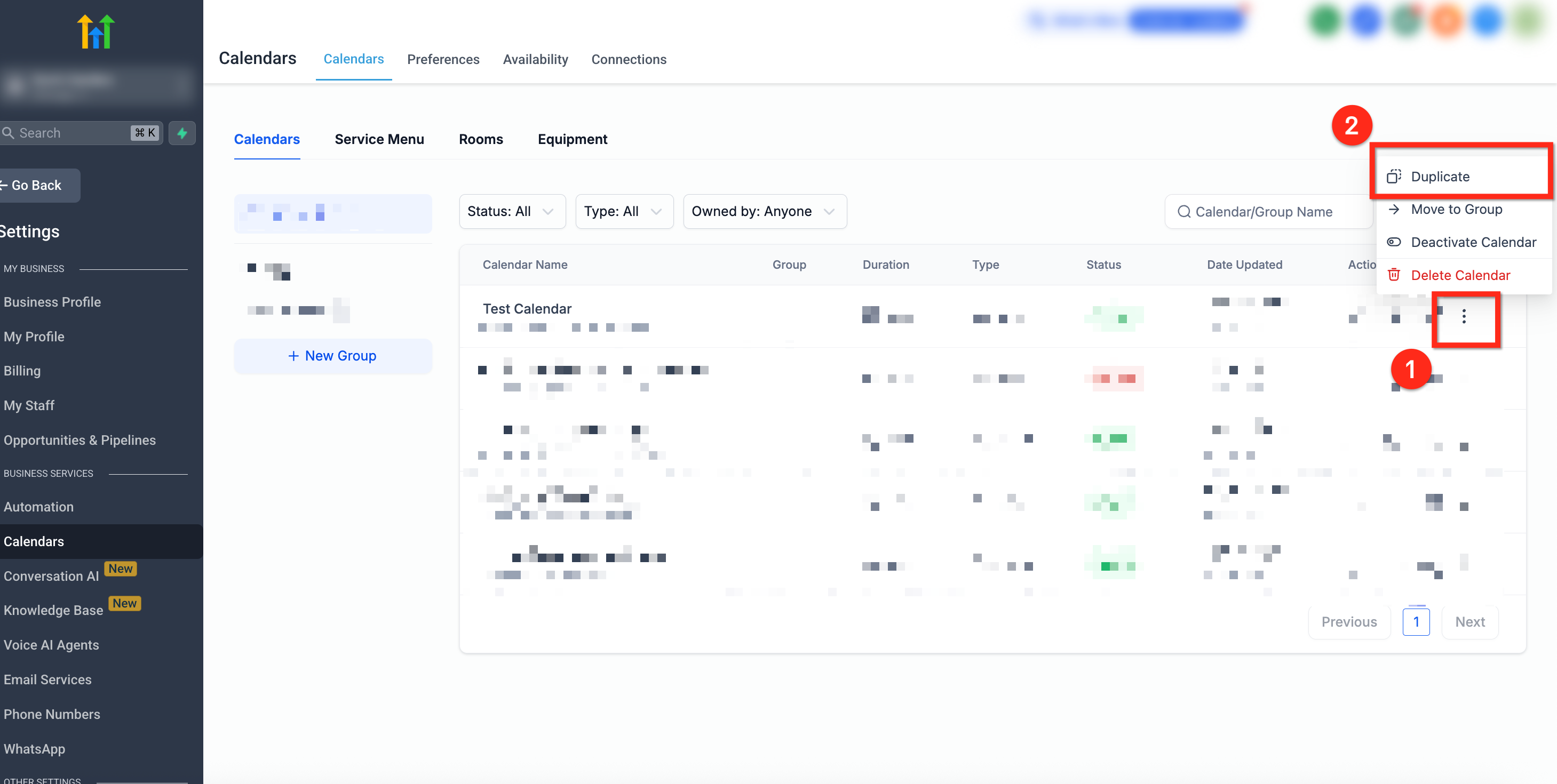Screen dimensions: 1557x784
Task: Click the page 1 pagination button
Action: (1416, 621)
